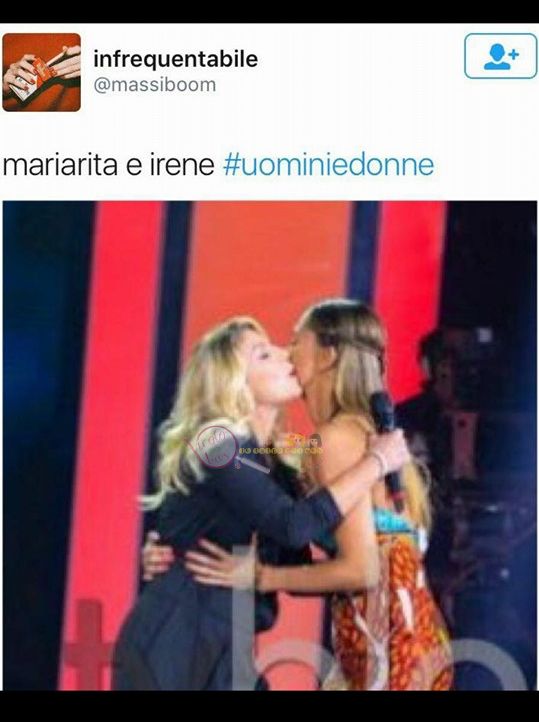The image size is (539, 722).
Task: Open the infrequentabile profile avatar
Action: click(x=41, y=72)
